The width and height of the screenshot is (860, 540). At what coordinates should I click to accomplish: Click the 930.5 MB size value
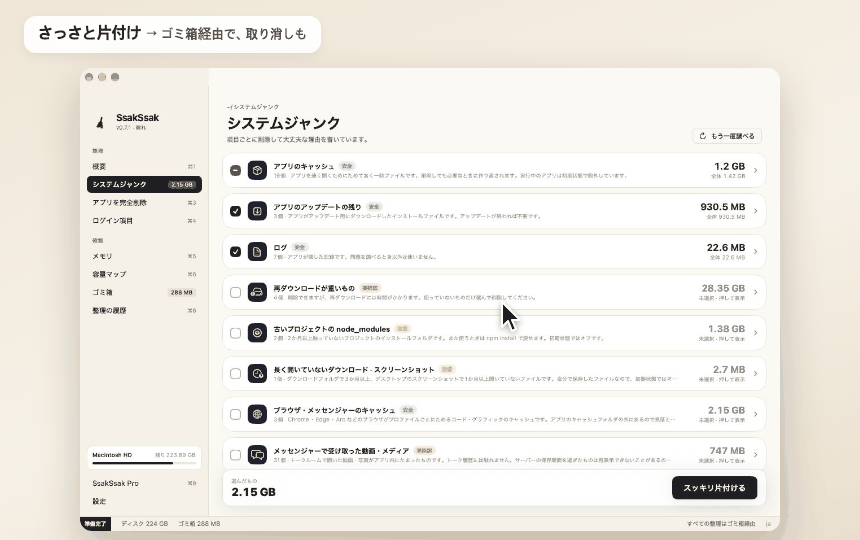(x=722, y=207)
